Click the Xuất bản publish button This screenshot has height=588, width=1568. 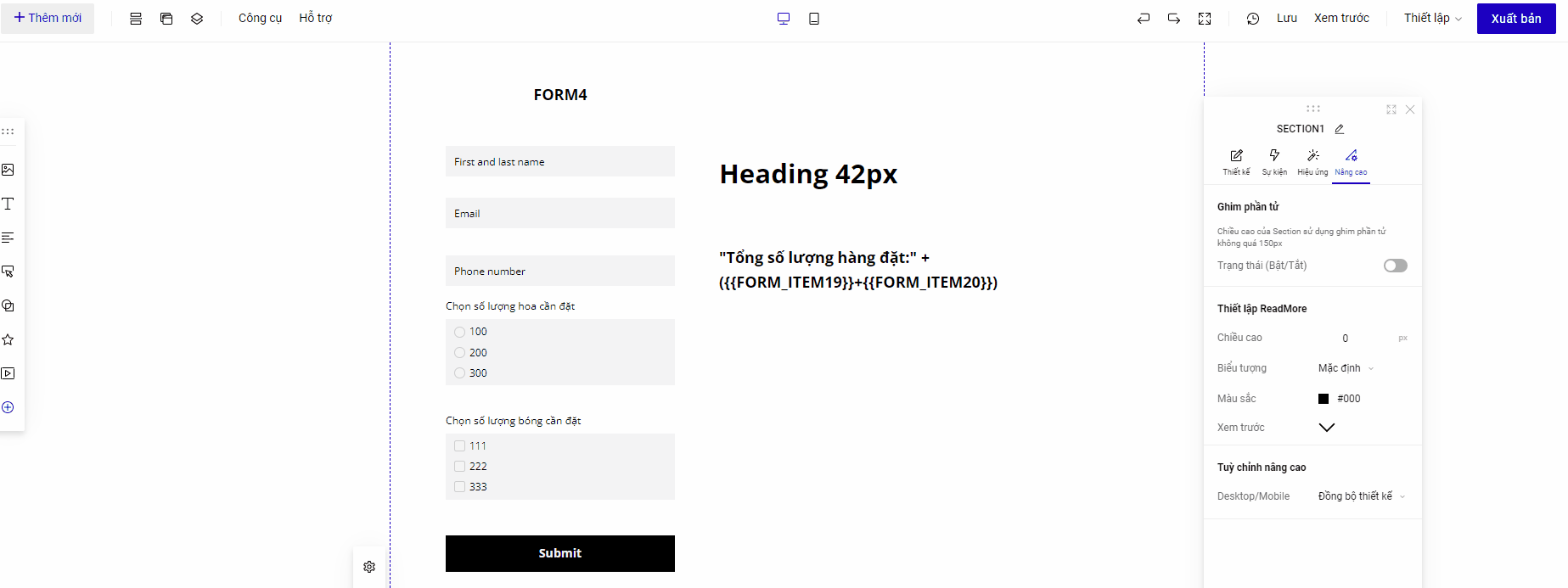tap(1515, 19)
